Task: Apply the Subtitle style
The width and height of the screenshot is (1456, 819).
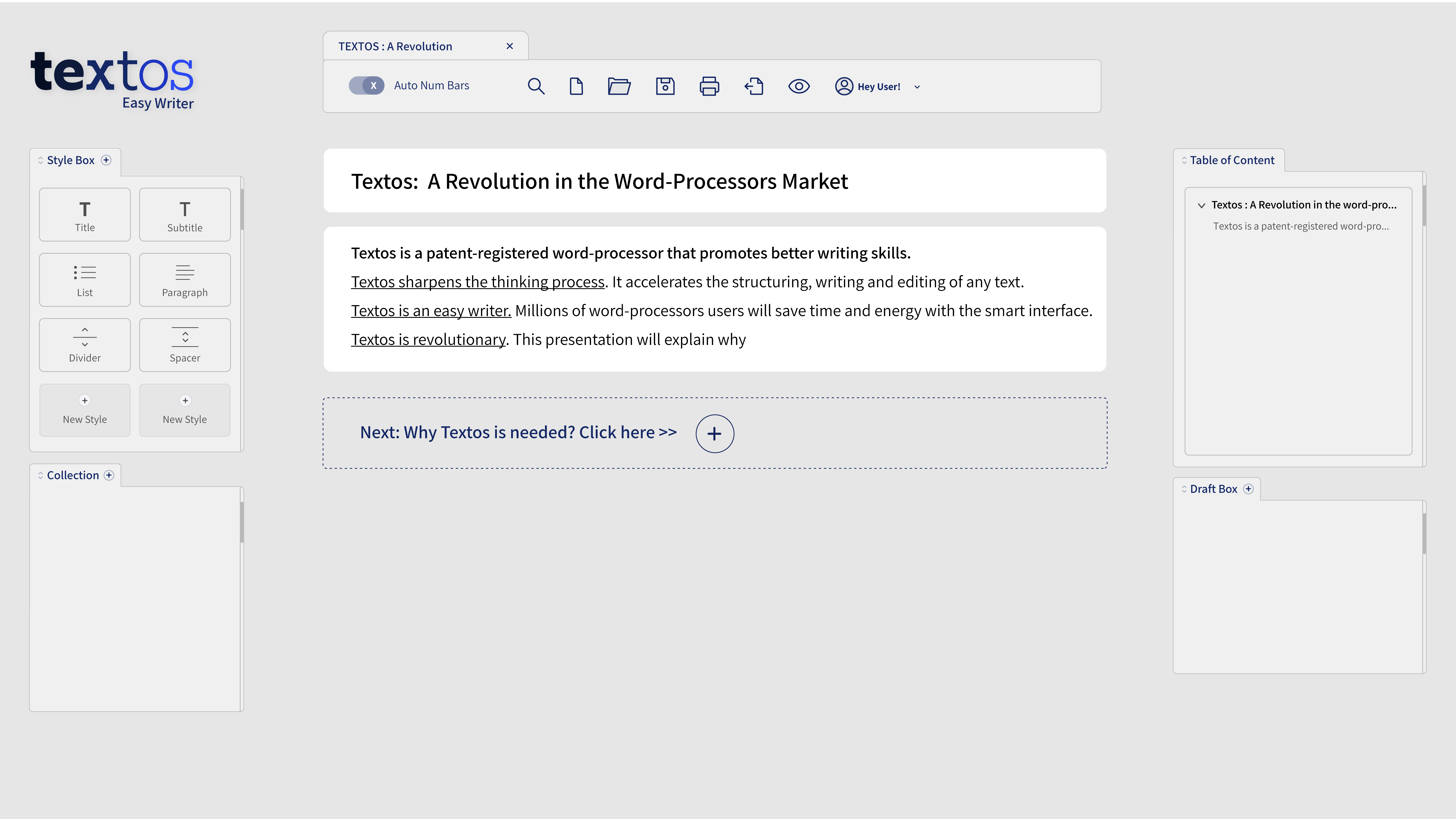Action: tap(185, 215)
